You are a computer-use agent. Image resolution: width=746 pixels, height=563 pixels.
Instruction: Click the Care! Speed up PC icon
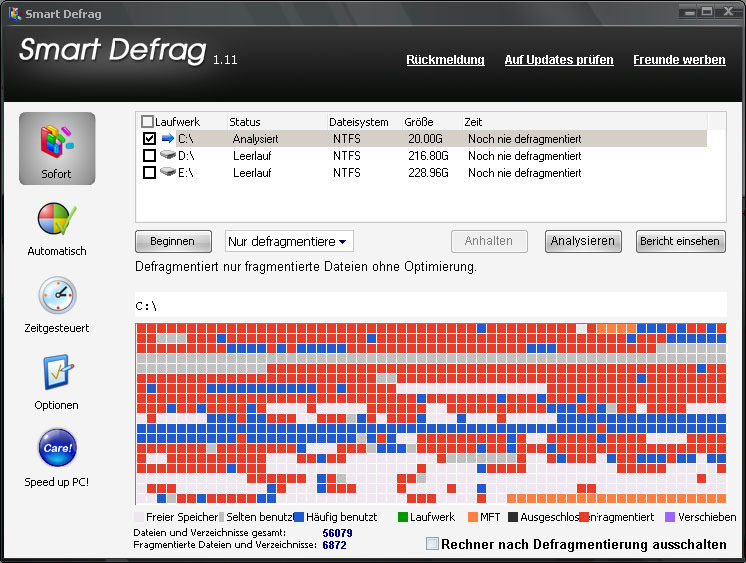coord(57,447)
